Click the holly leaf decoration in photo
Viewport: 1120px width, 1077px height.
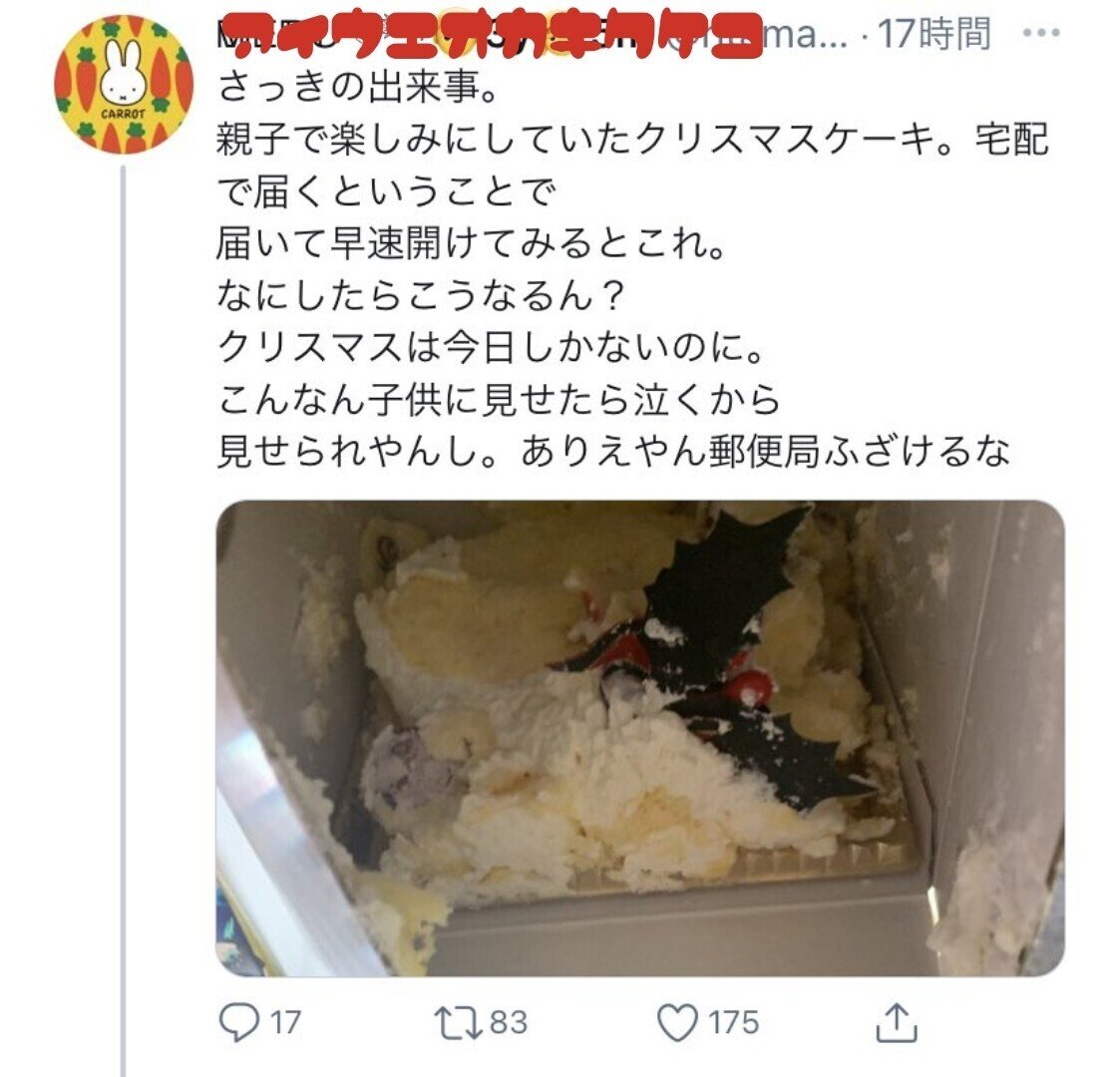click(x=721, y=585)
